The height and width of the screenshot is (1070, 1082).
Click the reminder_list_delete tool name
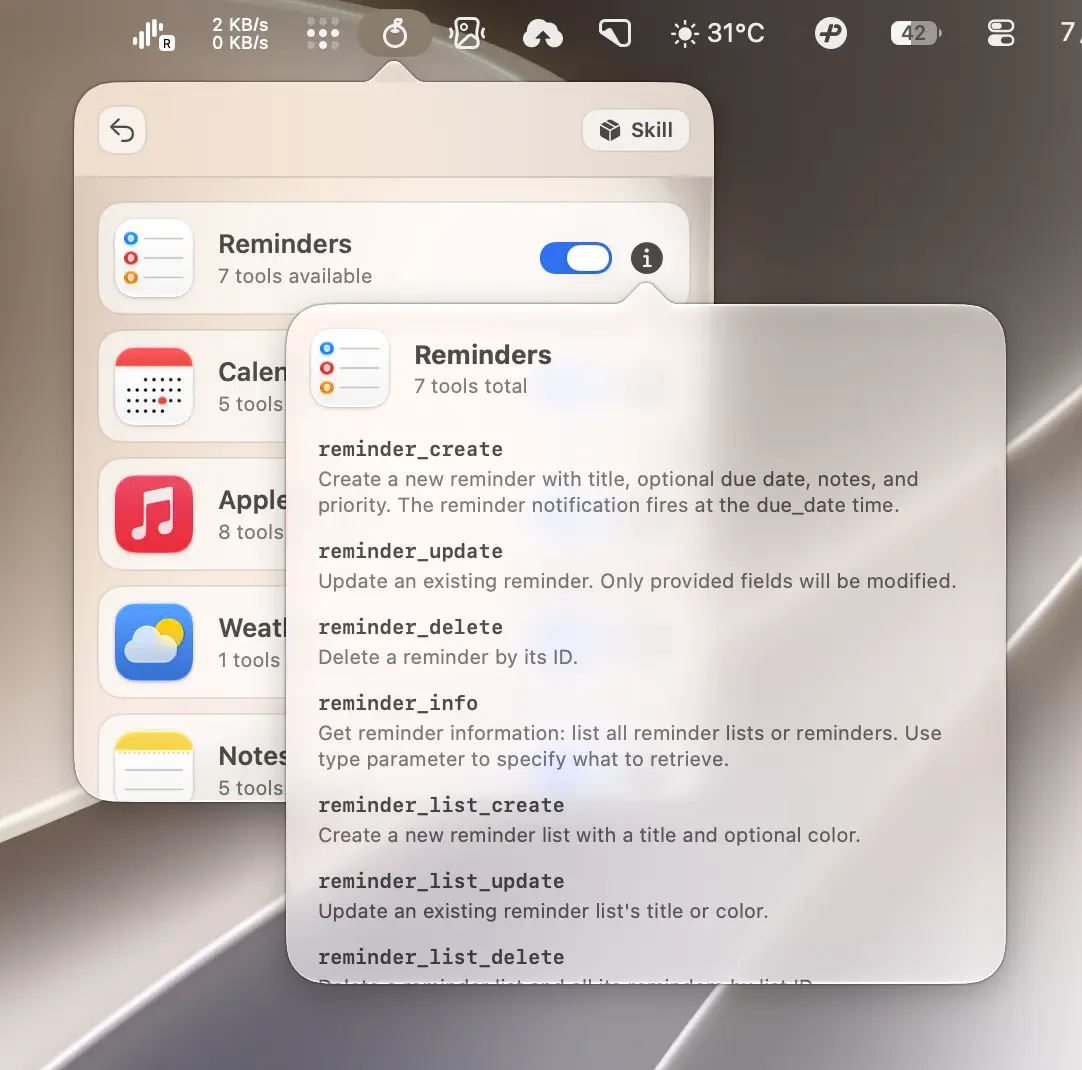442,957
